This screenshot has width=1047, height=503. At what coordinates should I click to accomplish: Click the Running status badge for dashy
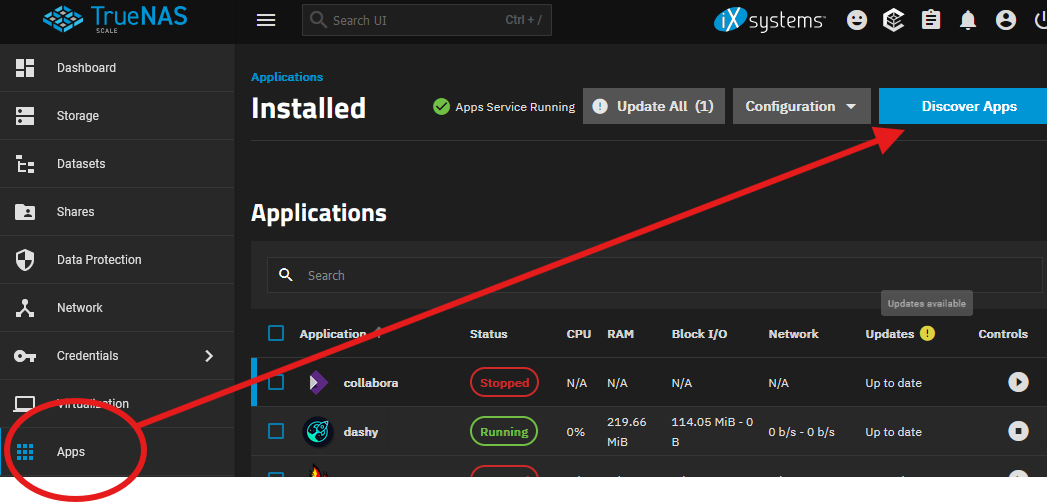(x=504, y=432)
